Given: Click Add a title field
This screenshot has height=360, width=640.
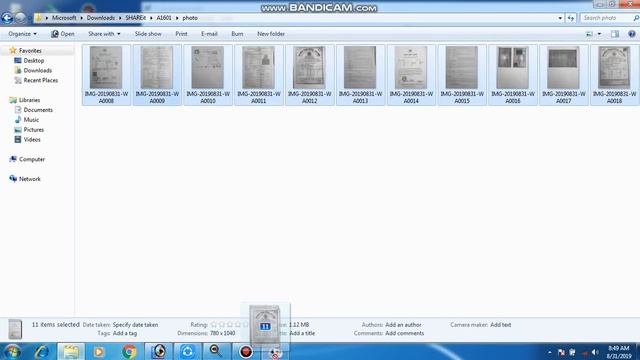Looking at the screenshot, I should point(302,333).
